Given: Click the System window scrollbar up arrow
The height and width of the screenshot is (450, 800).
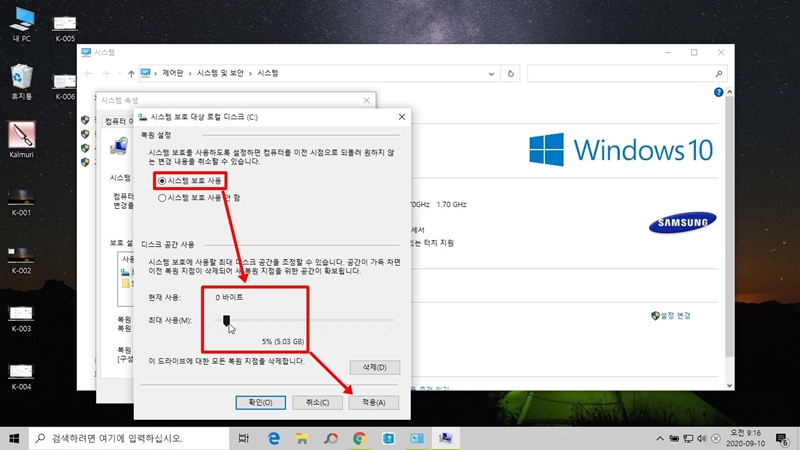Looking at the screenshot, I should (x=730, y=92).
